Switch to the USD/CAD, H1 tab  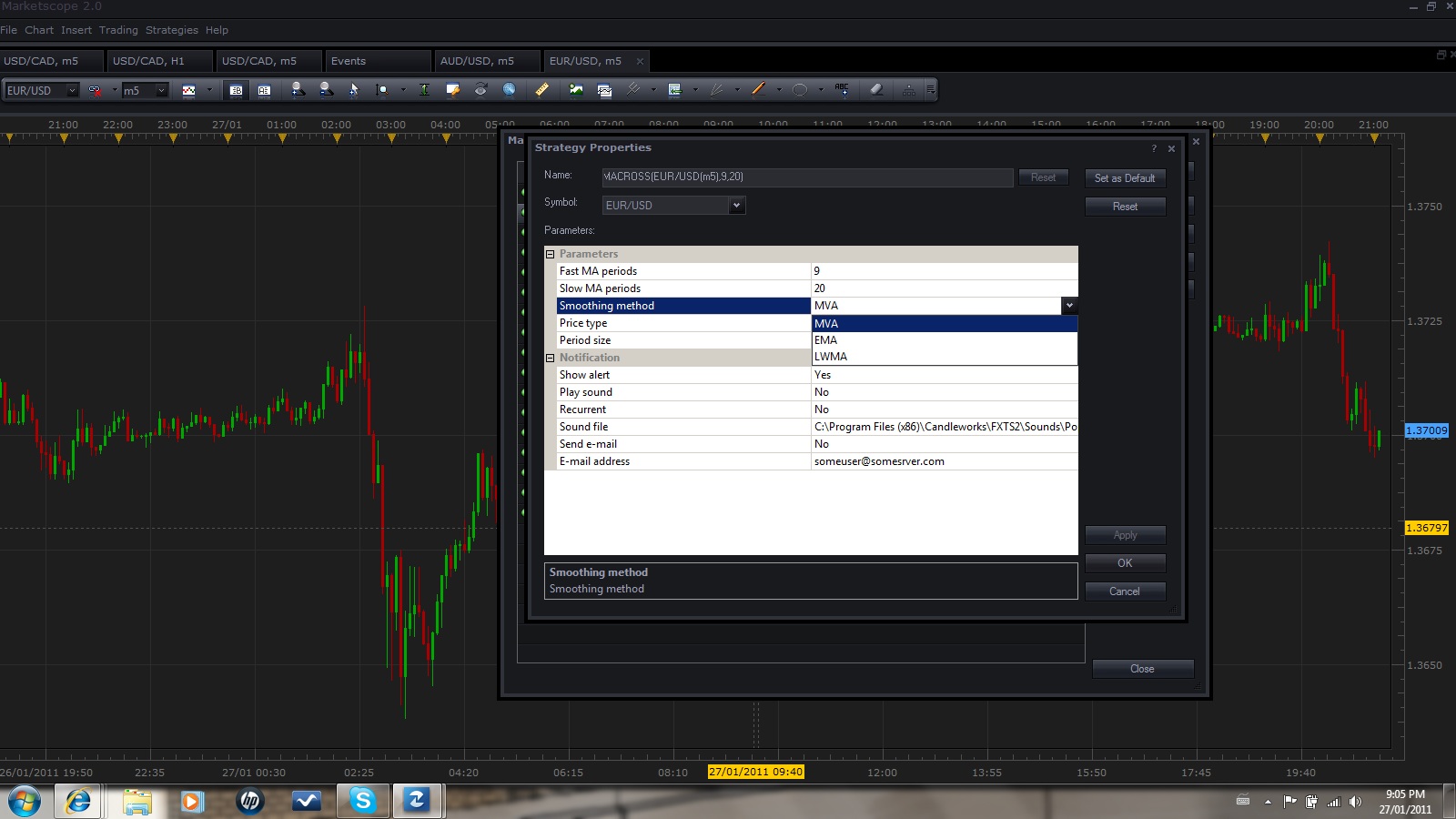click(159, 61)
